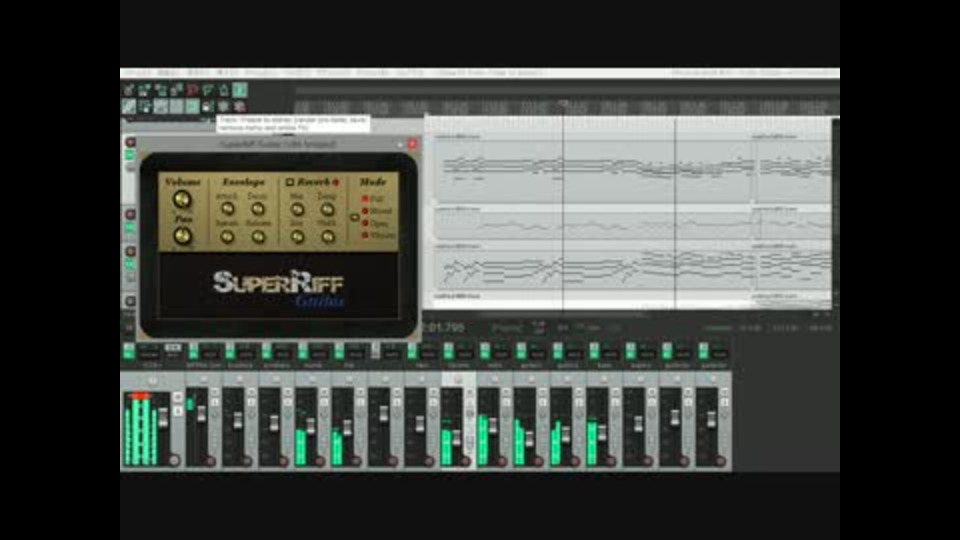Click the New Project icon in the main toolbar
The height and width of the screenshot is (540, 960).
pyautogui.click(x=129, y=90)
